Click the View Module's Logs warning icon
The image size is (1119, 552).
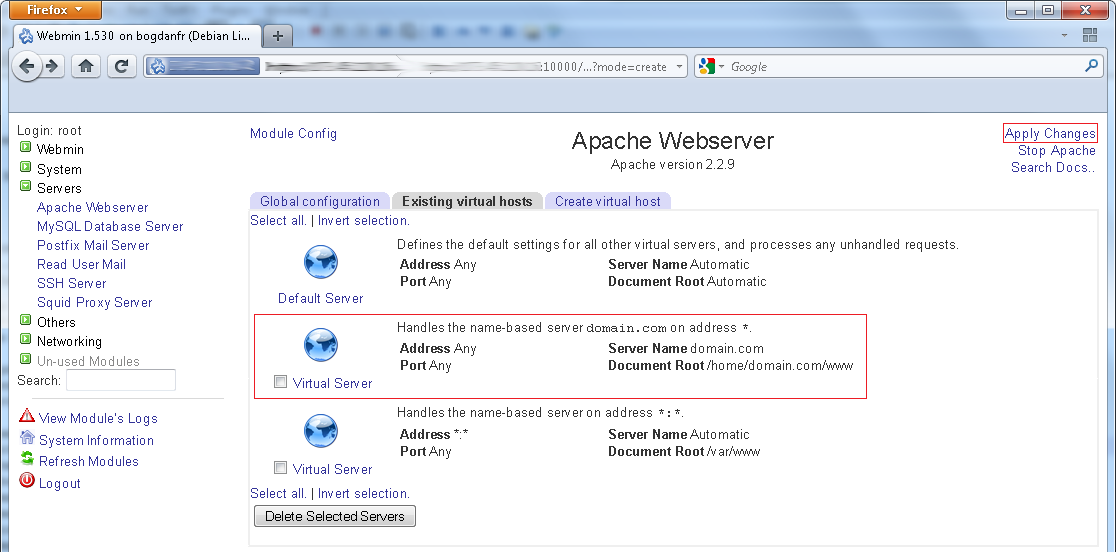[27, 417]
